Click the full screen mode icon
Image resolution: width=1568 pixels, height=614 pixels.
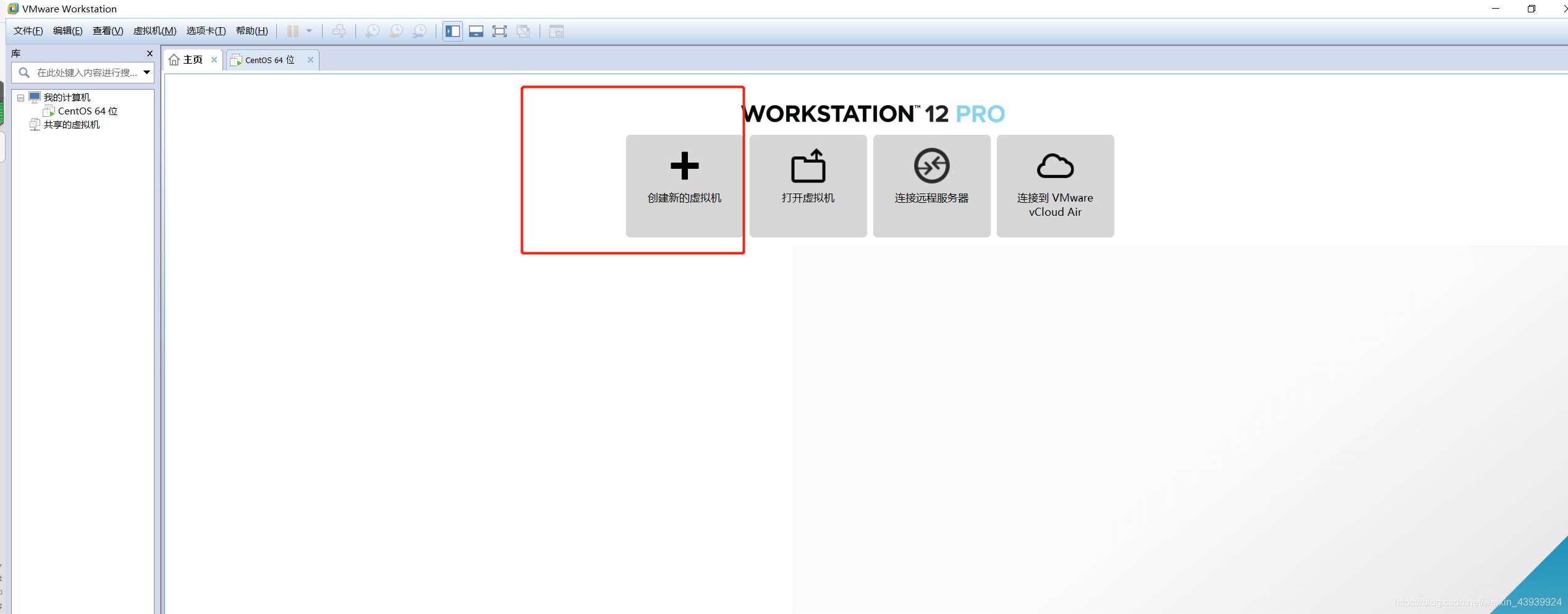click(x=499, y=31)
